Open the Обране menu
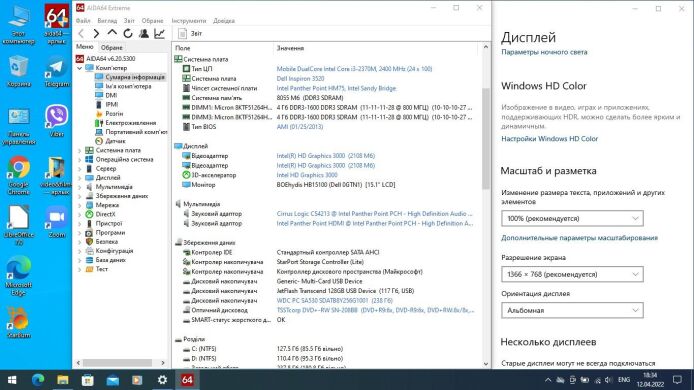The image size is (694, 390). point(152,21)
